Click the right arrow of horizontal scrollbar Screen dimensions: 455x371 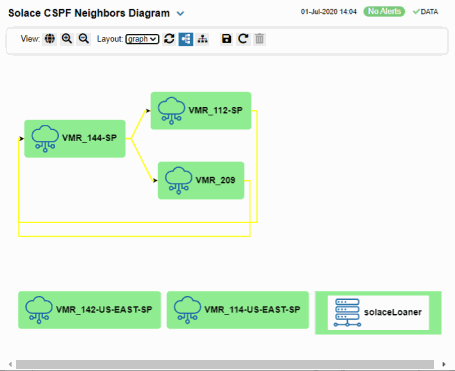444,364
